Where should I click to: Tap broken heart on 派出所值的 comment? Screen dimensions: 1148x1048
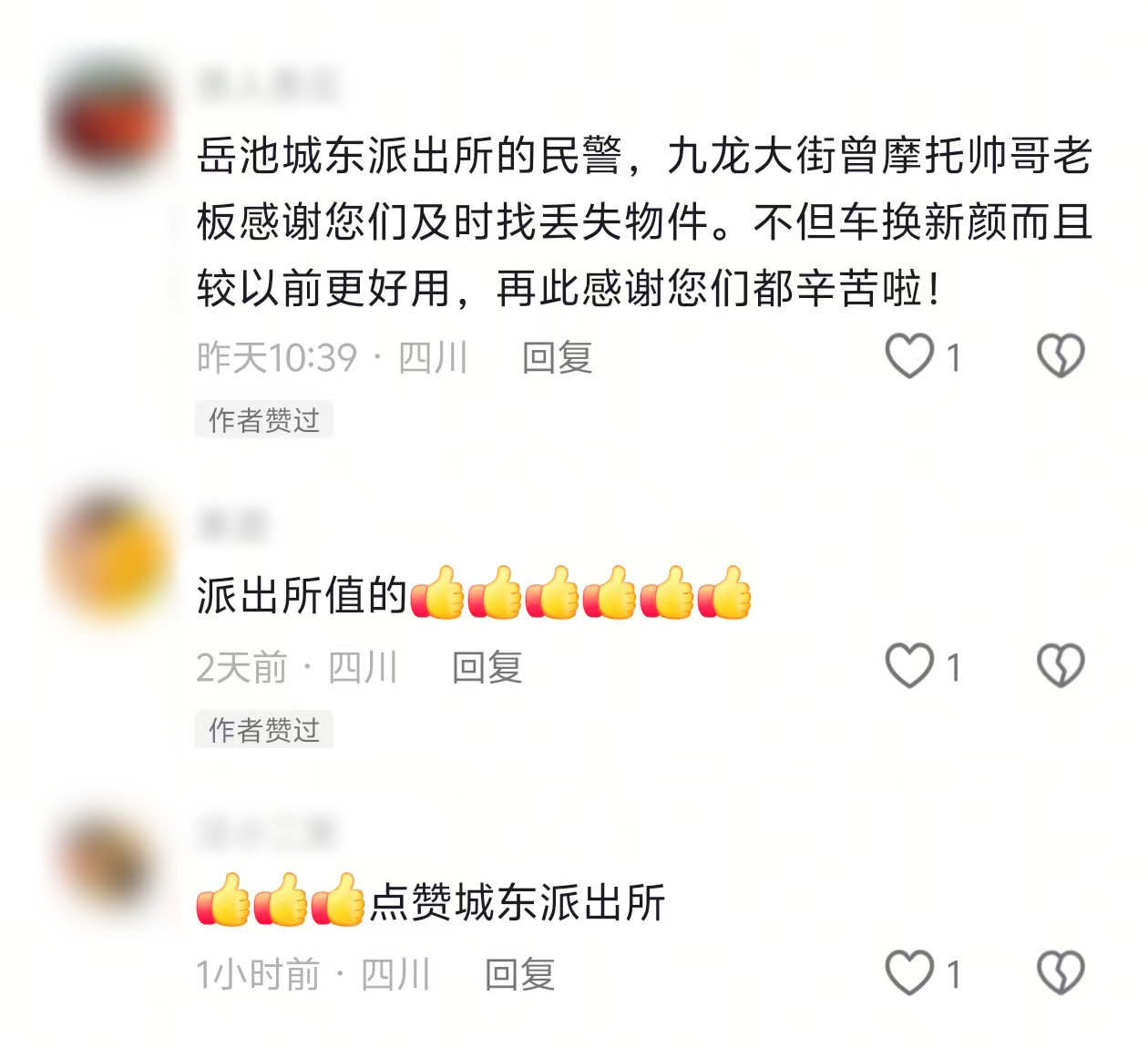click(1061, 666)
